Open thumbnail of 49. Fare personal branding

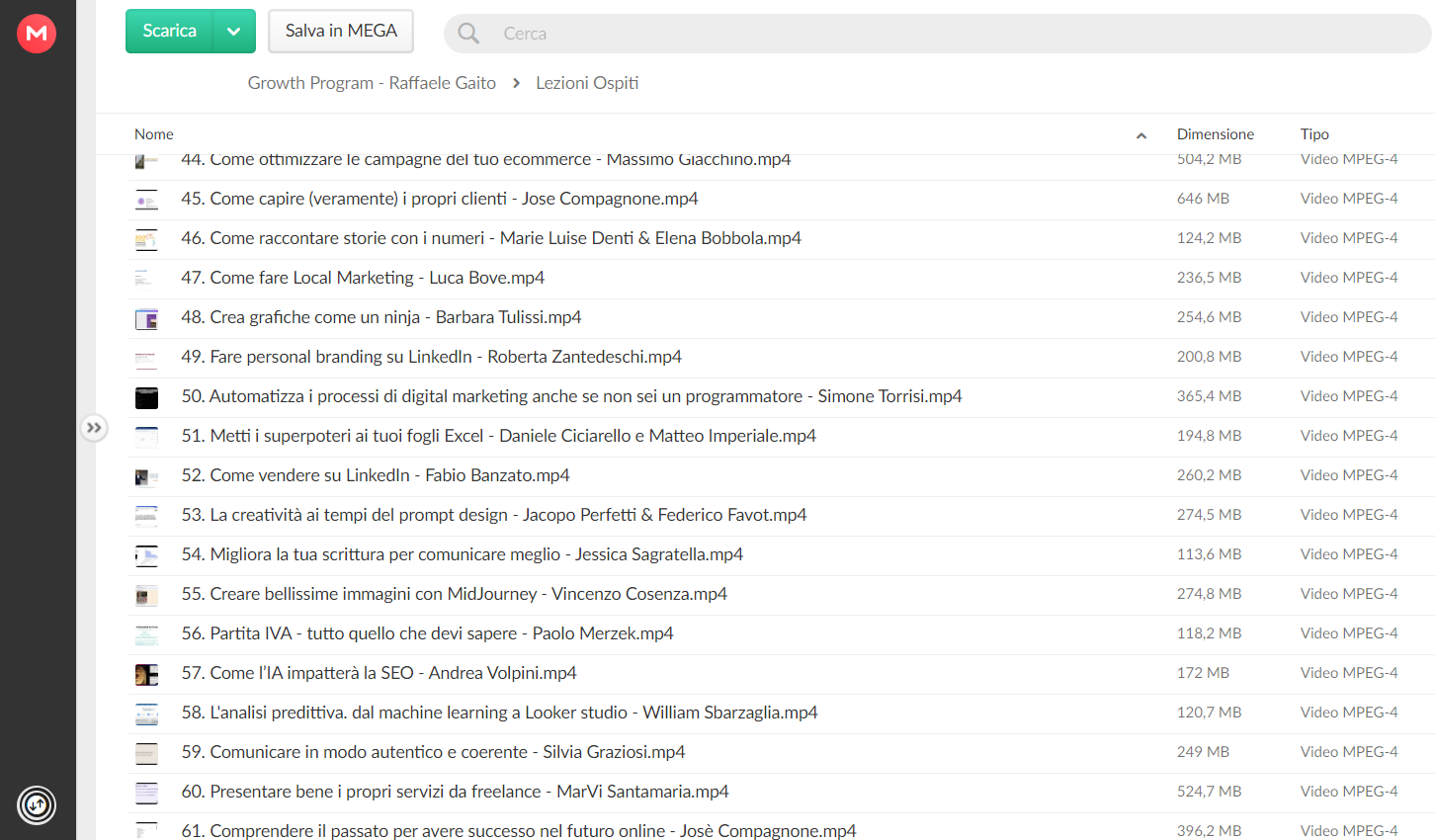point(146,359)
